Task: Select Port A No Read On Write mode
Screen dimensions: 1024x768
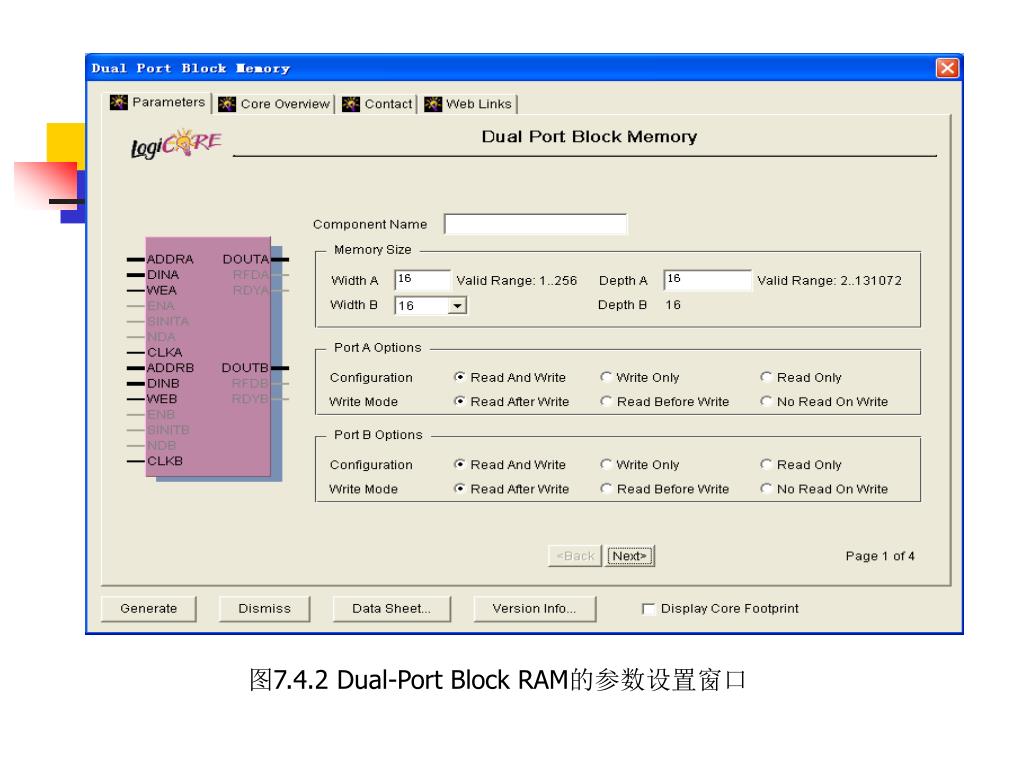Action: click(x=766, y=401)
